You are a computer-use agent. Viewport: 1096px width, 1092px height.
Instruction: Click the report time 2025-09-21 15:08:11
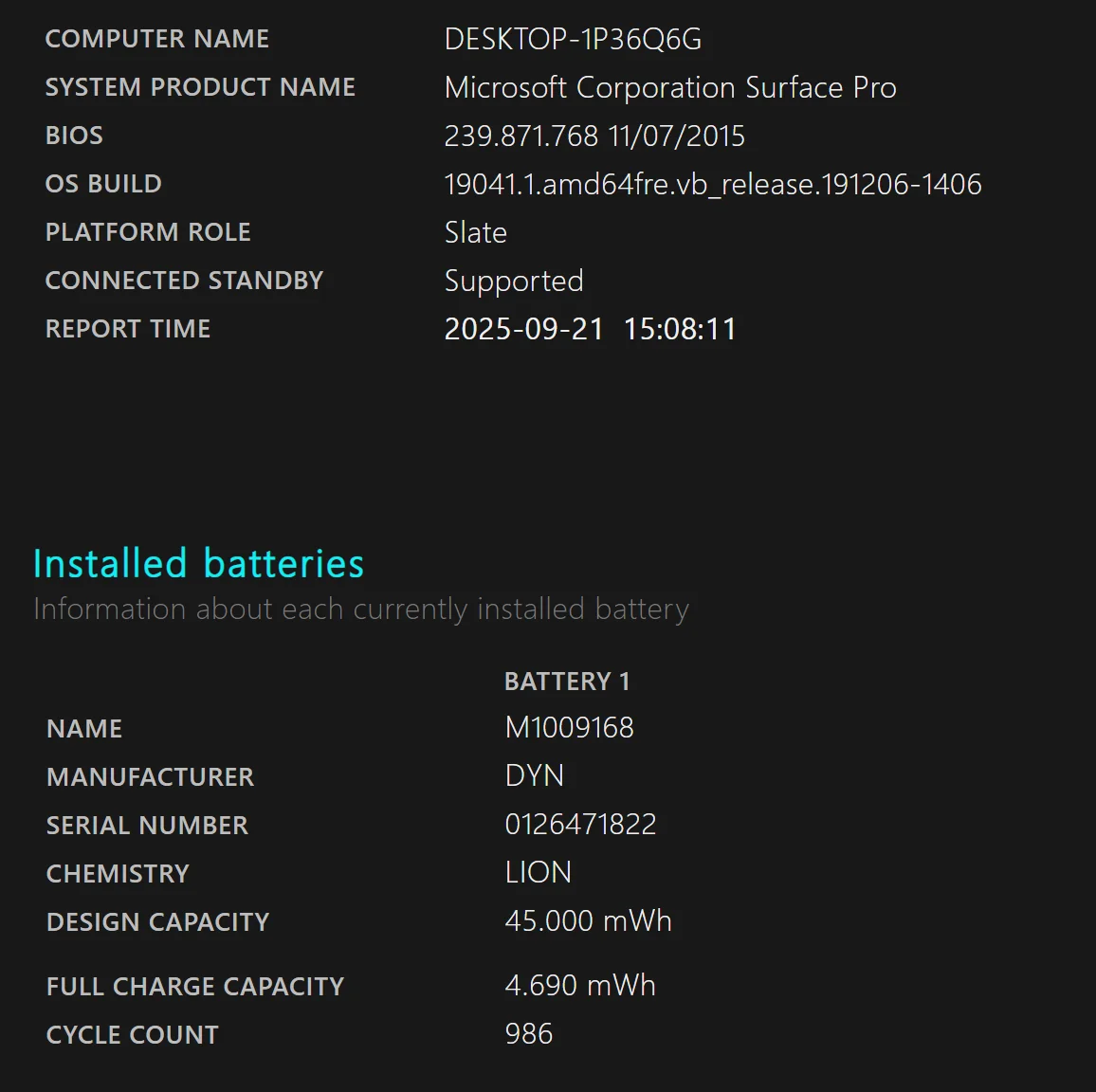(x=590, y=329)
